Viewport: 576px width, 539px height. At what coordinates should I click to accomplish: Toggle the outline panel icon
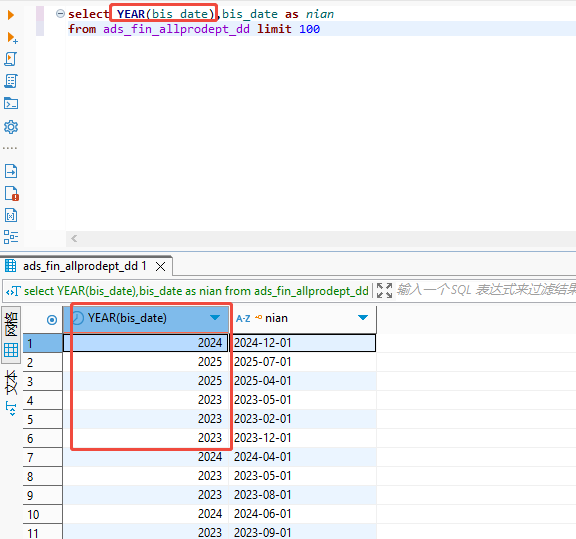tap(11, 237)
